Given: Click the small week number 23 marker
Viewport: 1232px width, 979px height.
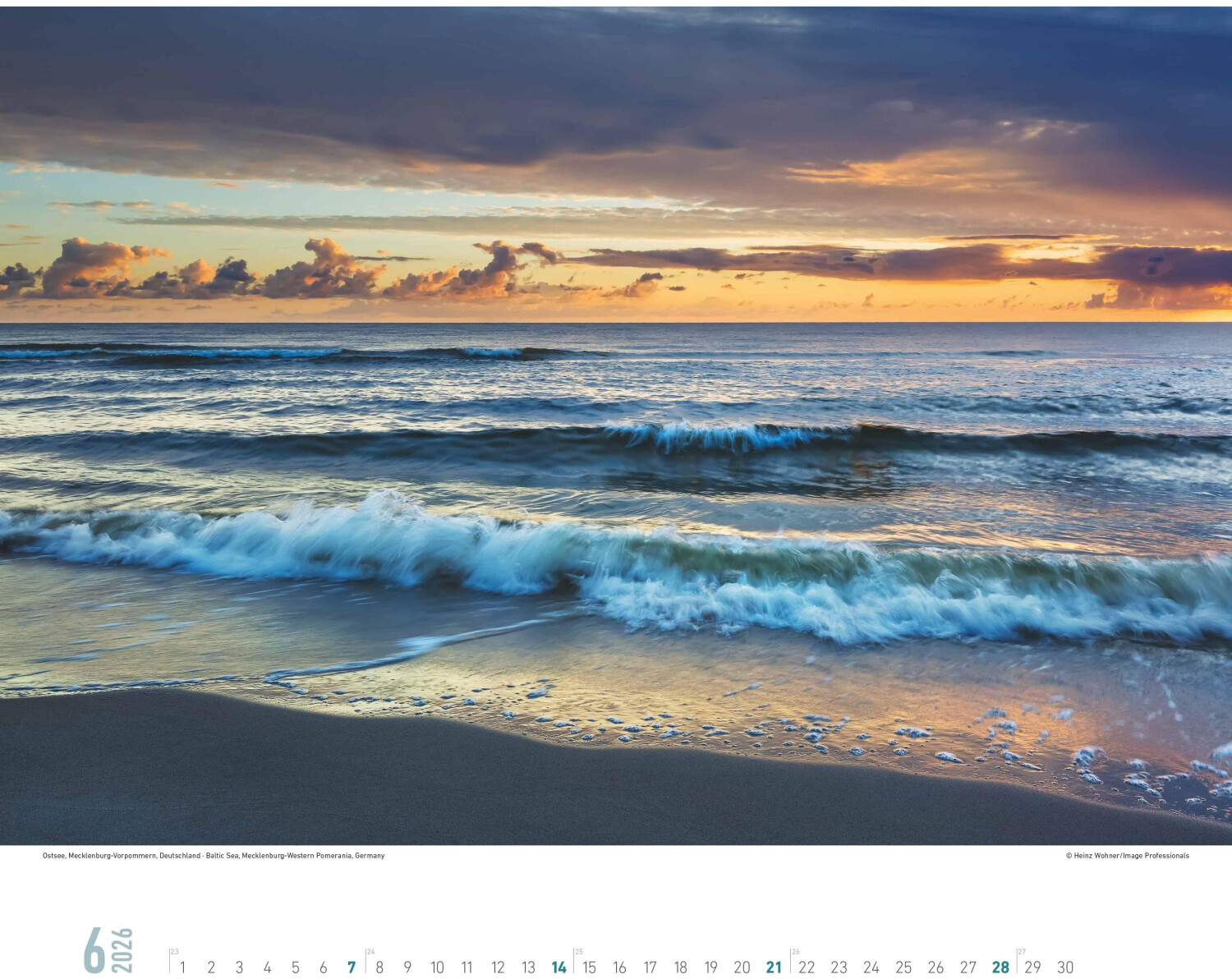Looking at the screenshot, I should [174, 952].
